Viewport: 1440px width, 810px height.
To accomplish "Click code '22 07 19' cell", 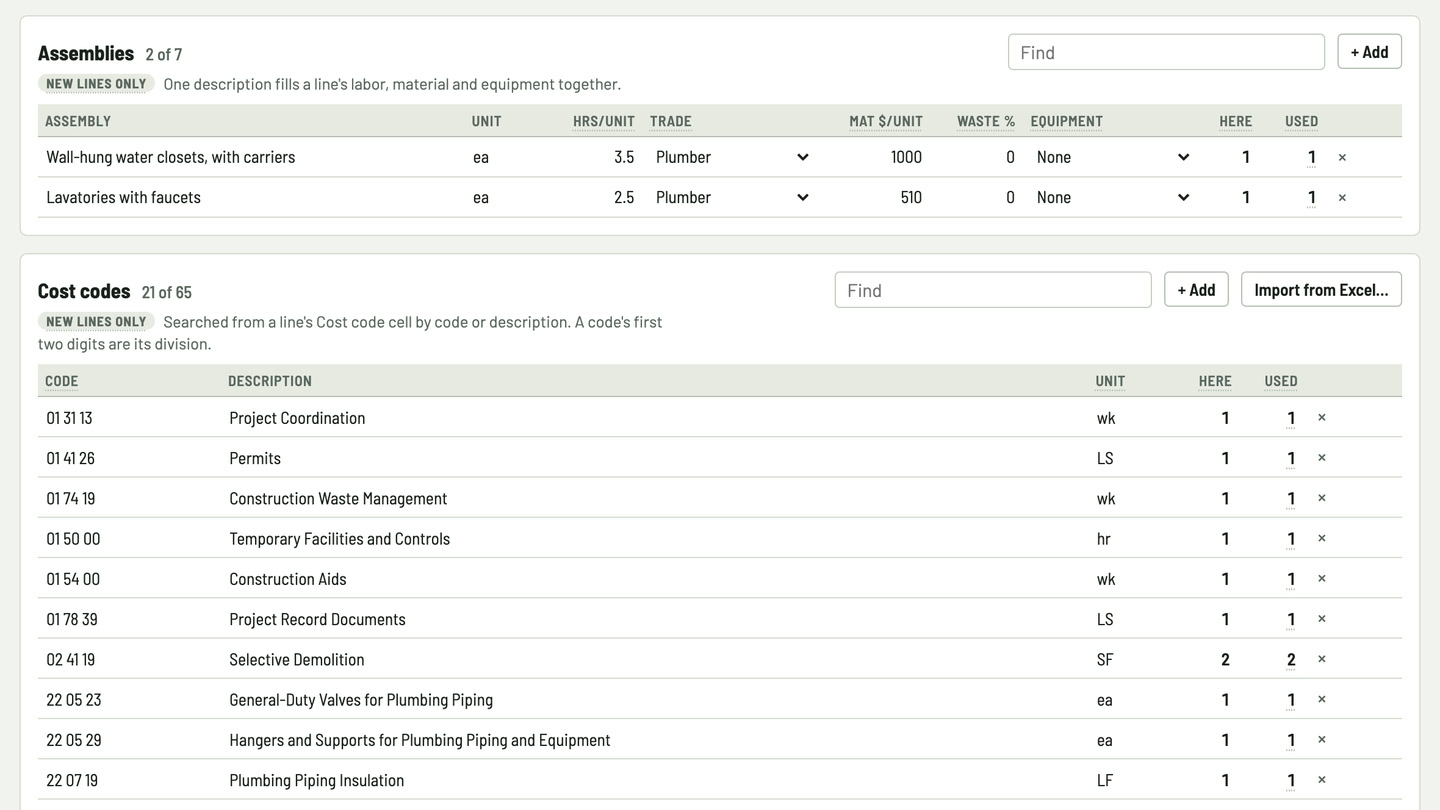I will [x=72, y=780].
